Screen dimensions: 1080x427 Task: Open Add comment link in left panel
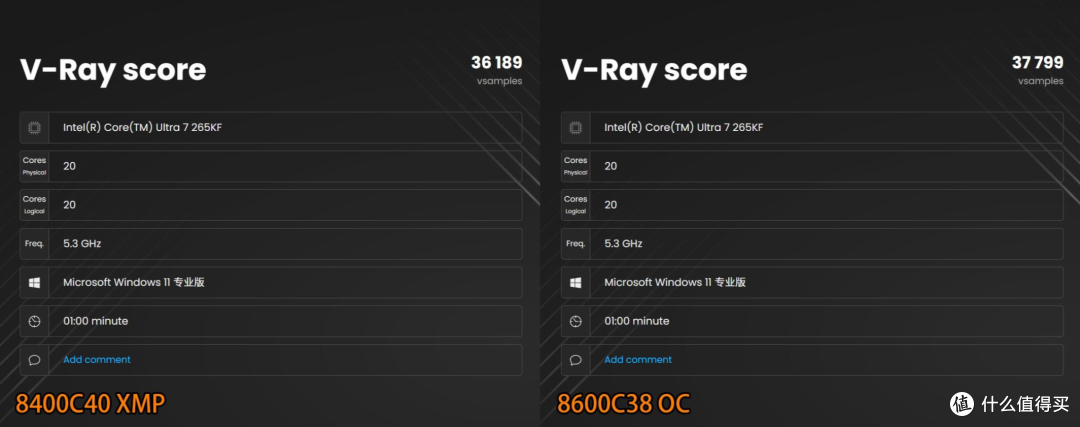[x=97, y=360]
